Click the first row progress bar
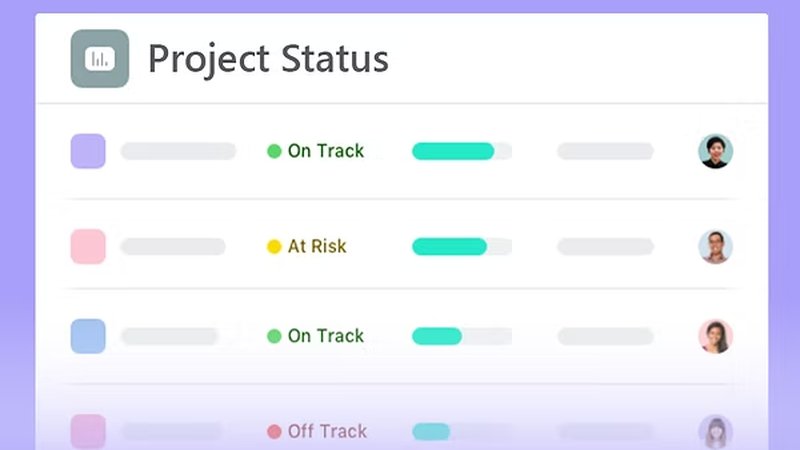The width and height of the screenshot is (800, 450). coord(461,151)
